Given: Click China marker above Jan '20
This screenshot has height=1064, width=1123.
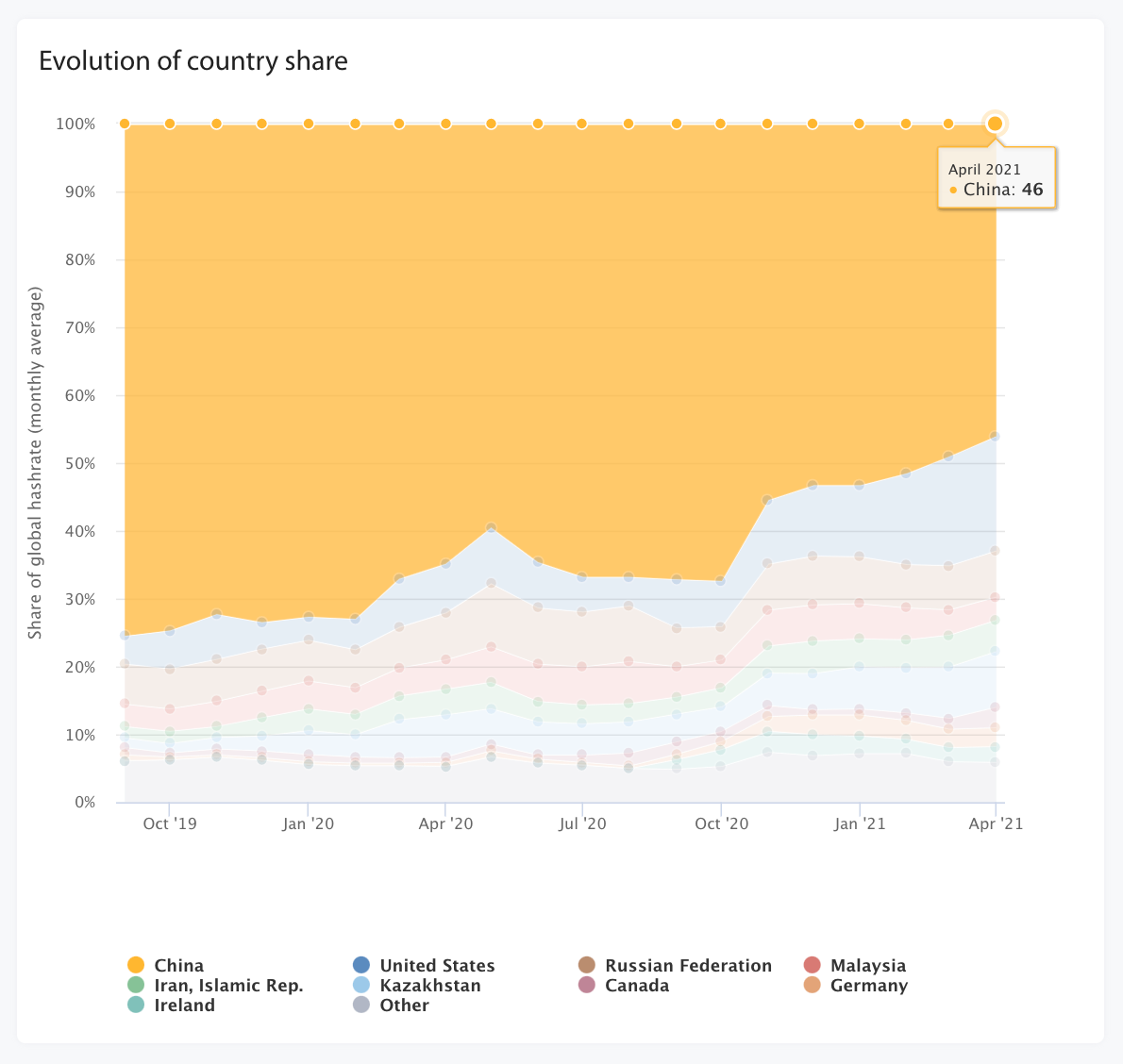Looking at the screenshot, I should tap(309, 124).
